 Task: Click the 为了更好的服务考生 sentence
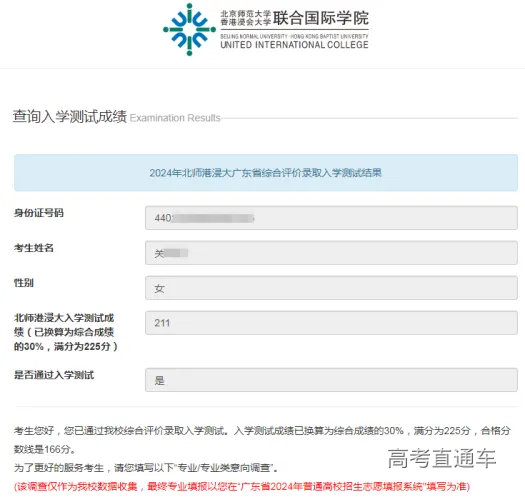146,468
